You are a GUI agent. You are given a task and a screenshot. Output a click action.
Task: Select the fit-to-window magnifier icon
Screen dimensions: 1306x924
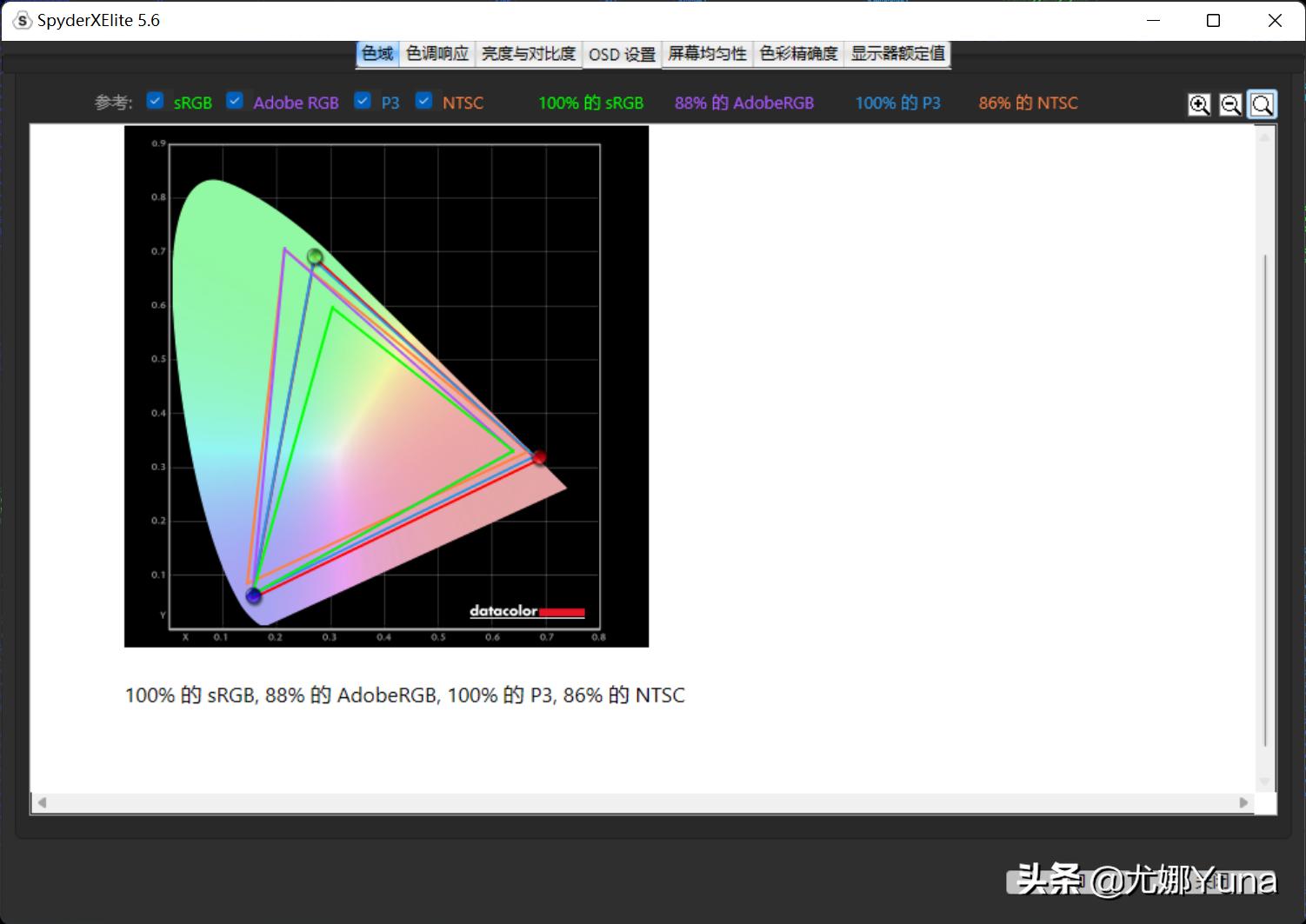click(x=1262, y=104)
